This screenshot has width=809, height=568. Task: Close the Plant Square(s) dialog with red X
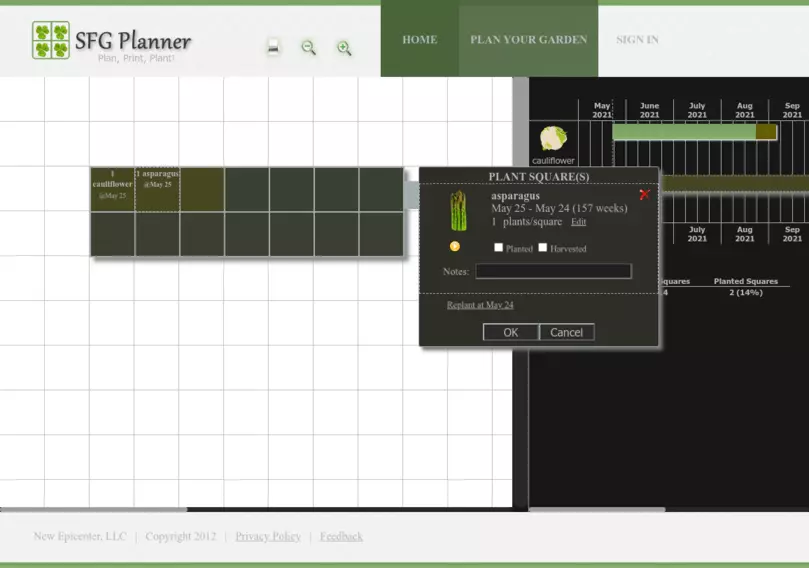pos(644,195)
